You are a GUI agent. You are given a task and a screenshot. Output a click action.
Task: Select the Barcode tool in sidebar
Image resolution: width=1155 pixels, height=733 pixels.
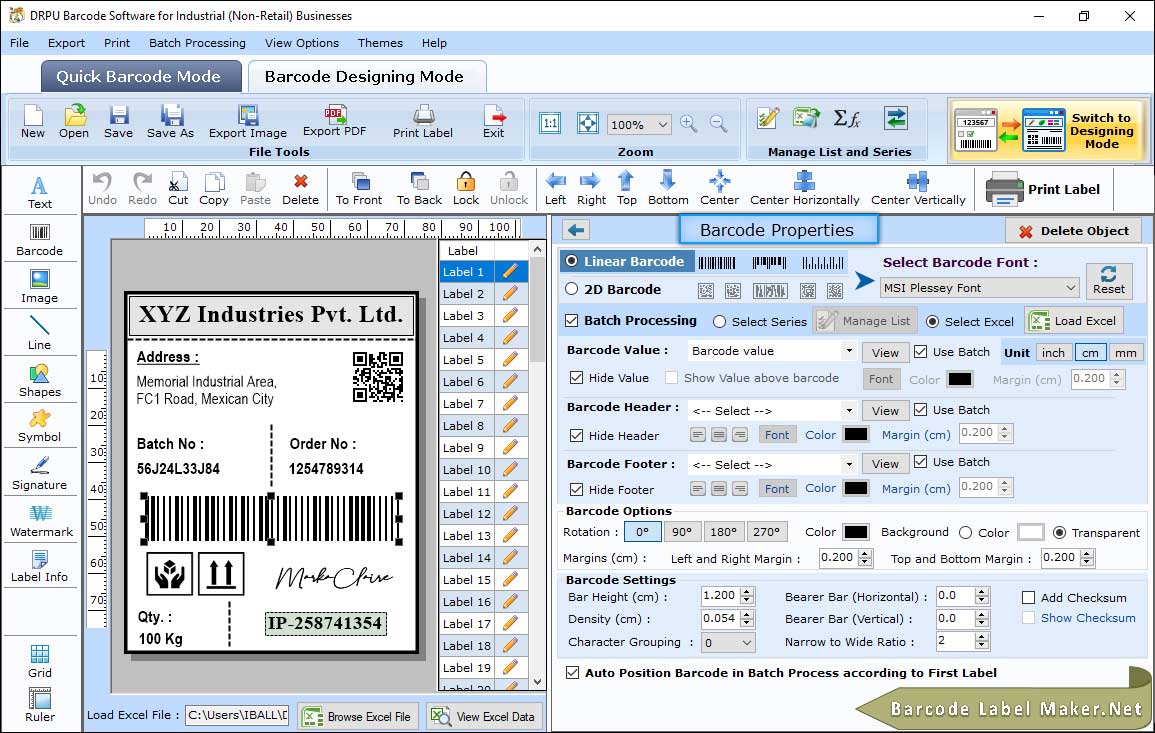pyautogui.click(x=40, y=240)
